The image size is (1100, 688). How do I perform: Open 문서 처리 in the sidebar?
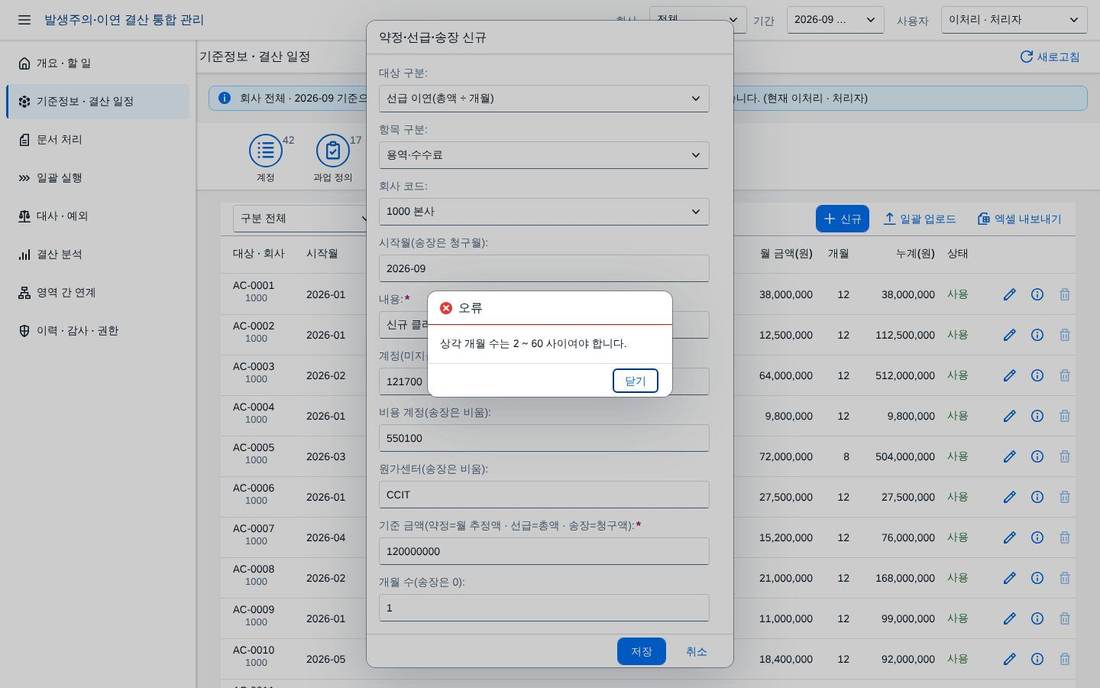pyautogui.click(x=98, y=140)
